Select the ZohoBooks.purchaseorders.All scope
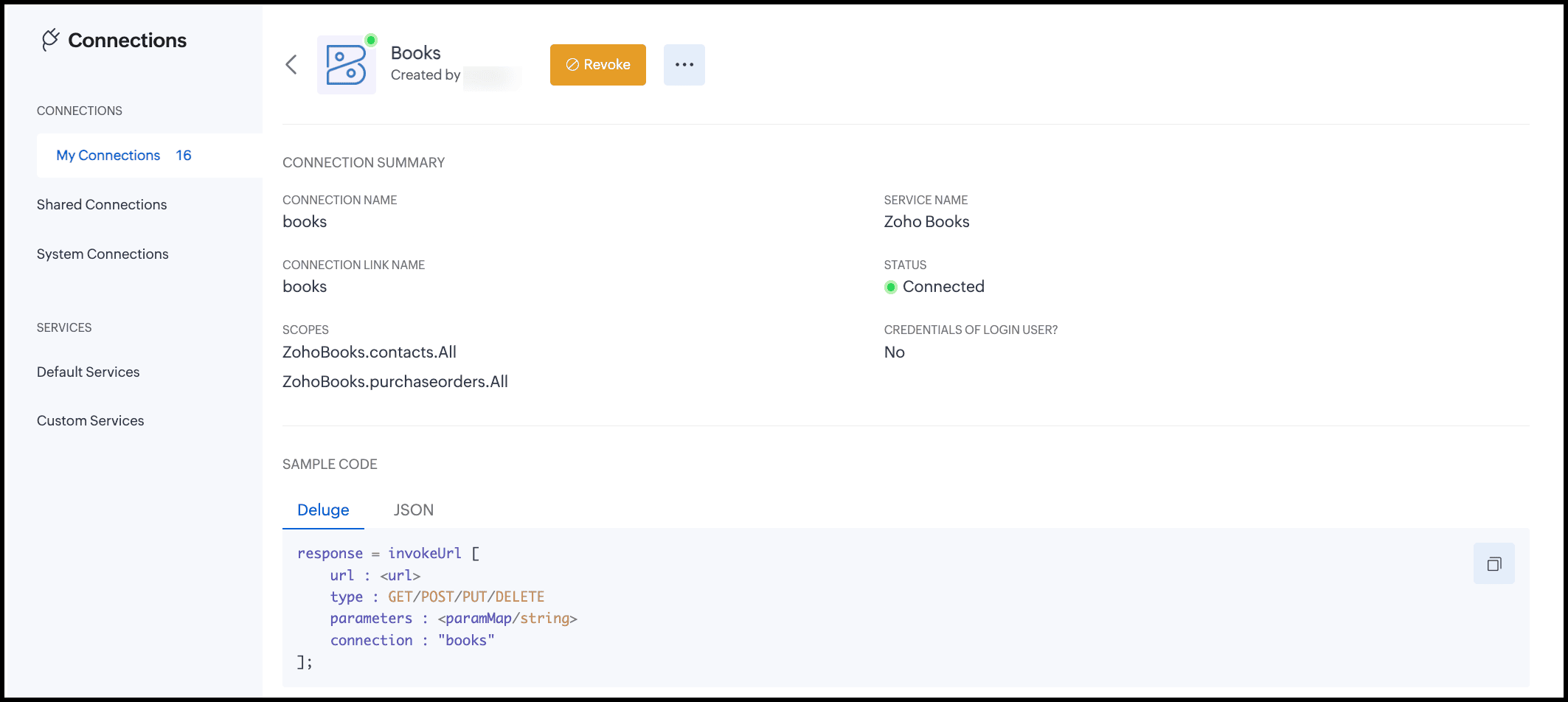 395,382
